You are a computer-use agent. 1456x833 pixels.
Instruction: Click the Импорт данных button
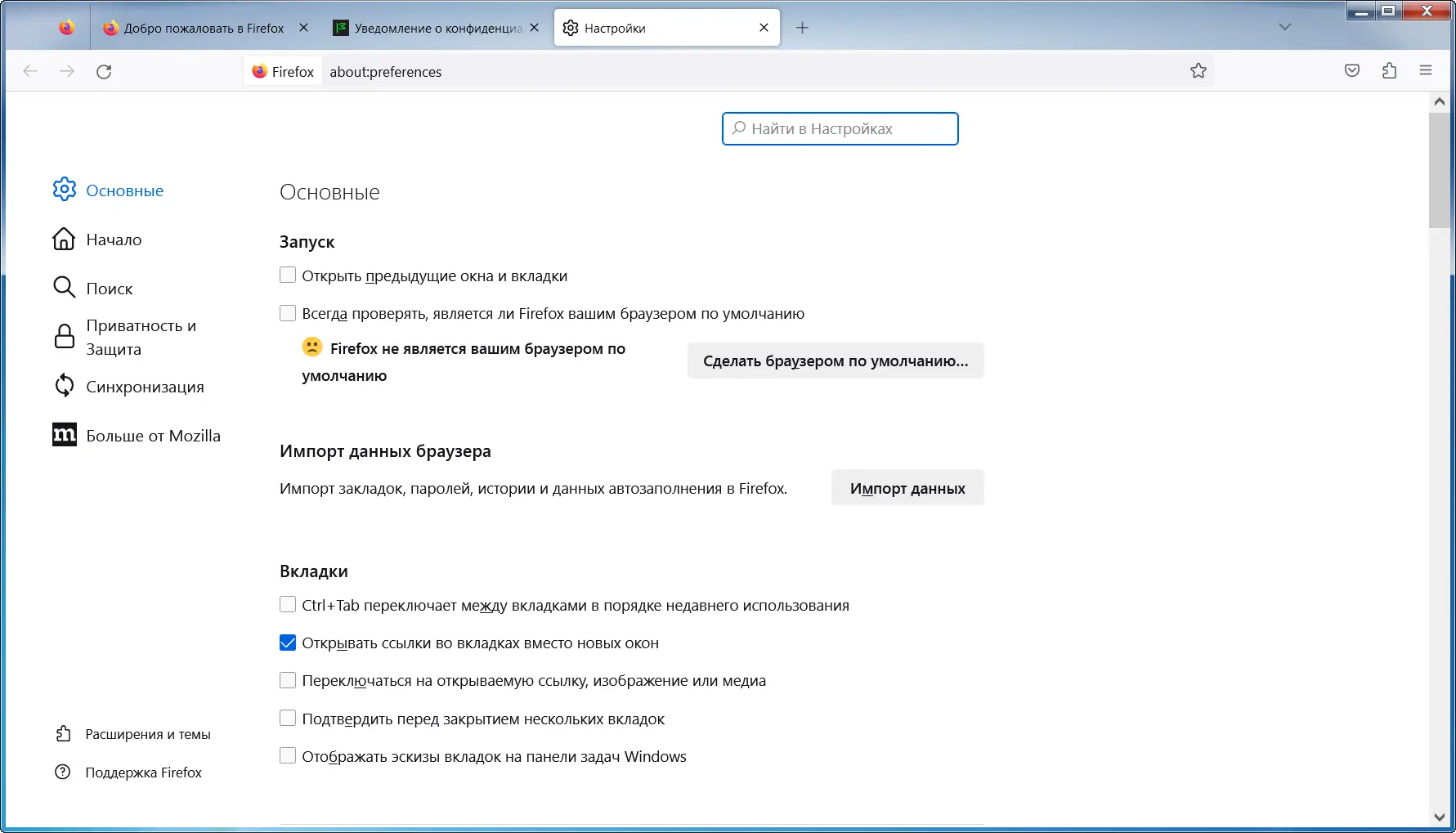(907, 488)
